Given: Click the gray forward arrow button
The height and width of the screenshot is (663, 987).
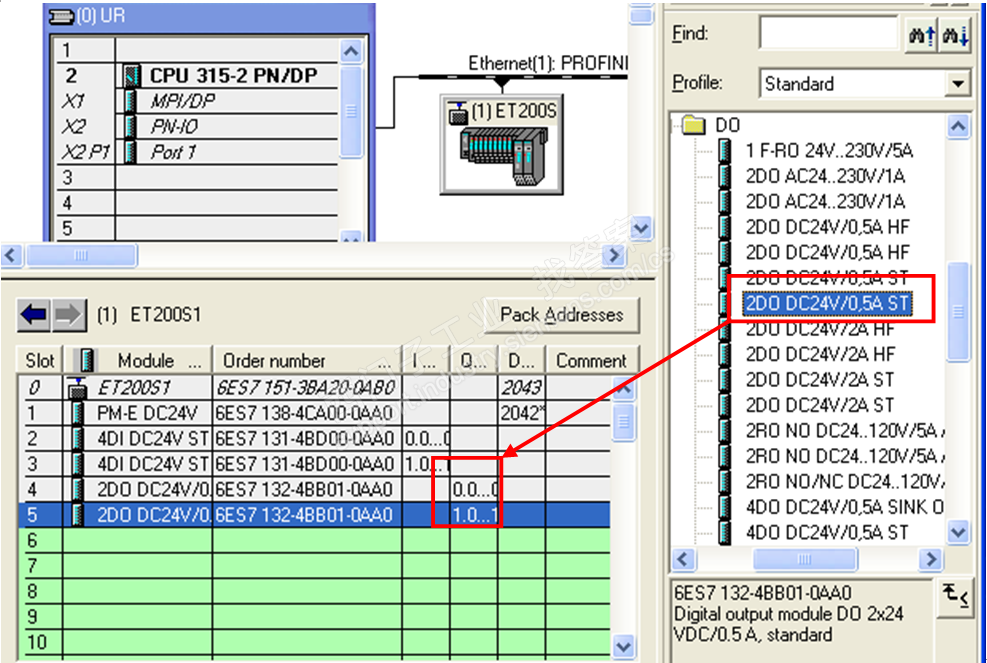Looking at the screenshot, I should [69, 314].
